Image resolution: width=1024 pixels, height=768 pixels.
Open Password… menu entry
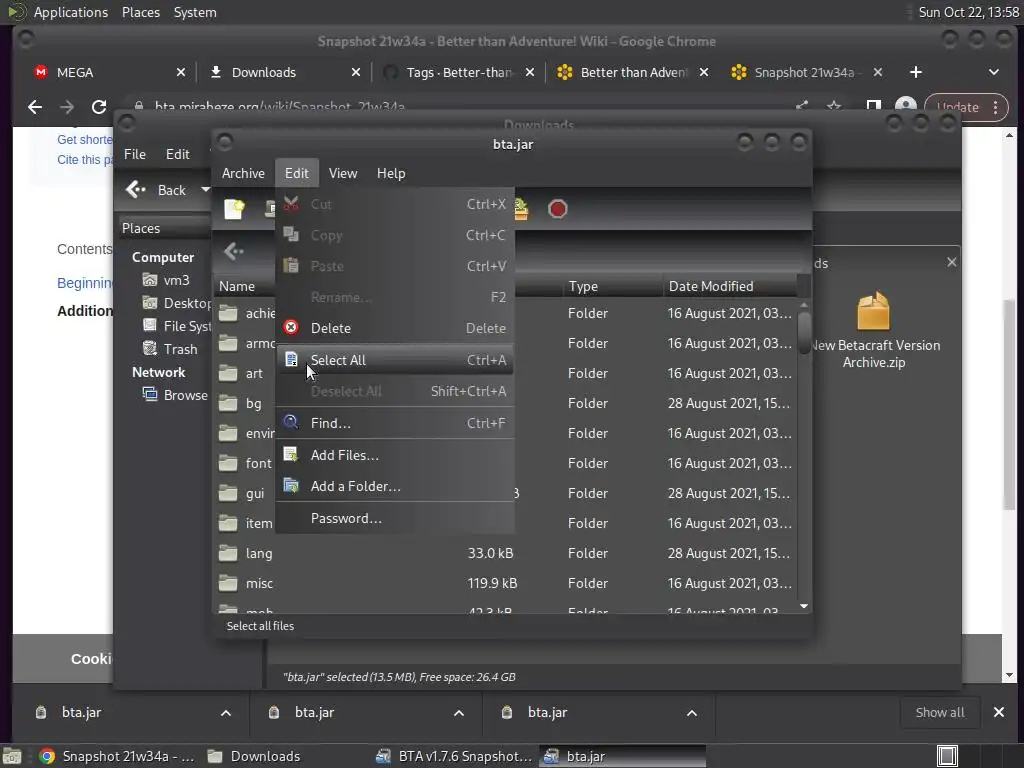[x=395, y=518]
